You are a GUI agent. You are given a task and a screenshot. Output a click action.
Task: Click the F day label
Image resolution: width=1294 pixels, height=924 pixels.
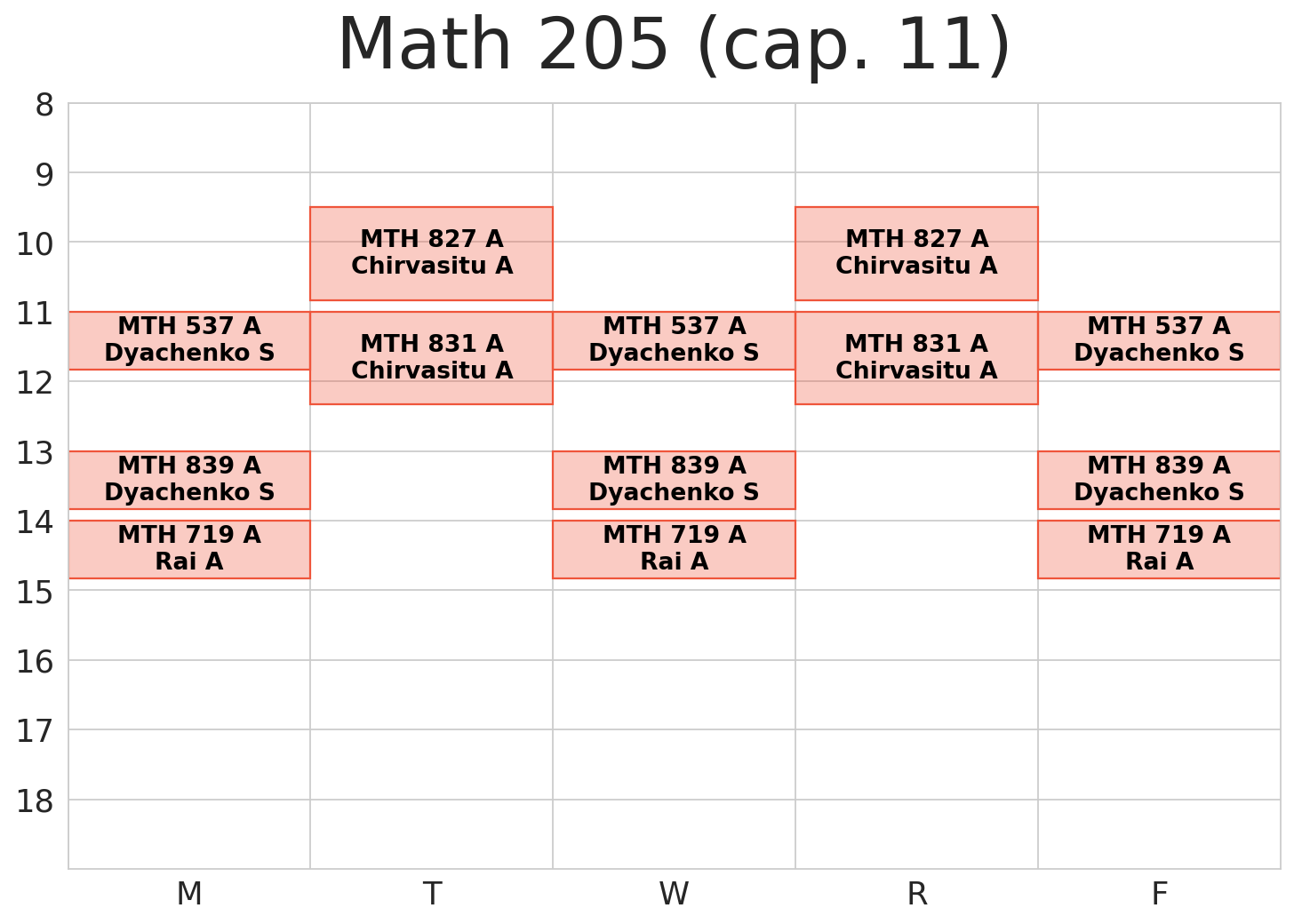click(x=1159, y=894)
